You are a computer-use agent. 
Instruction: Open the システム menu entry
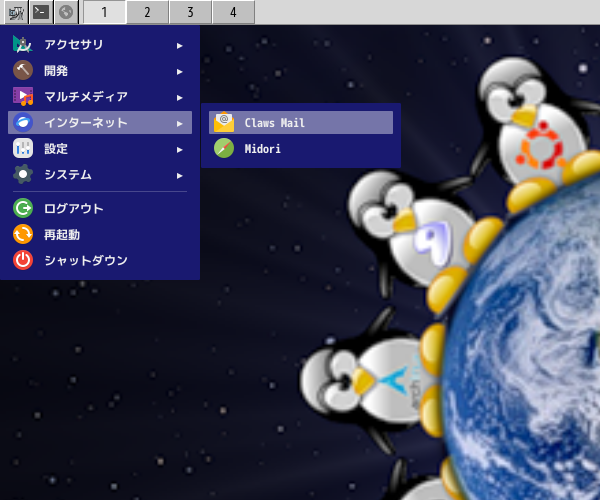[100, 174]
